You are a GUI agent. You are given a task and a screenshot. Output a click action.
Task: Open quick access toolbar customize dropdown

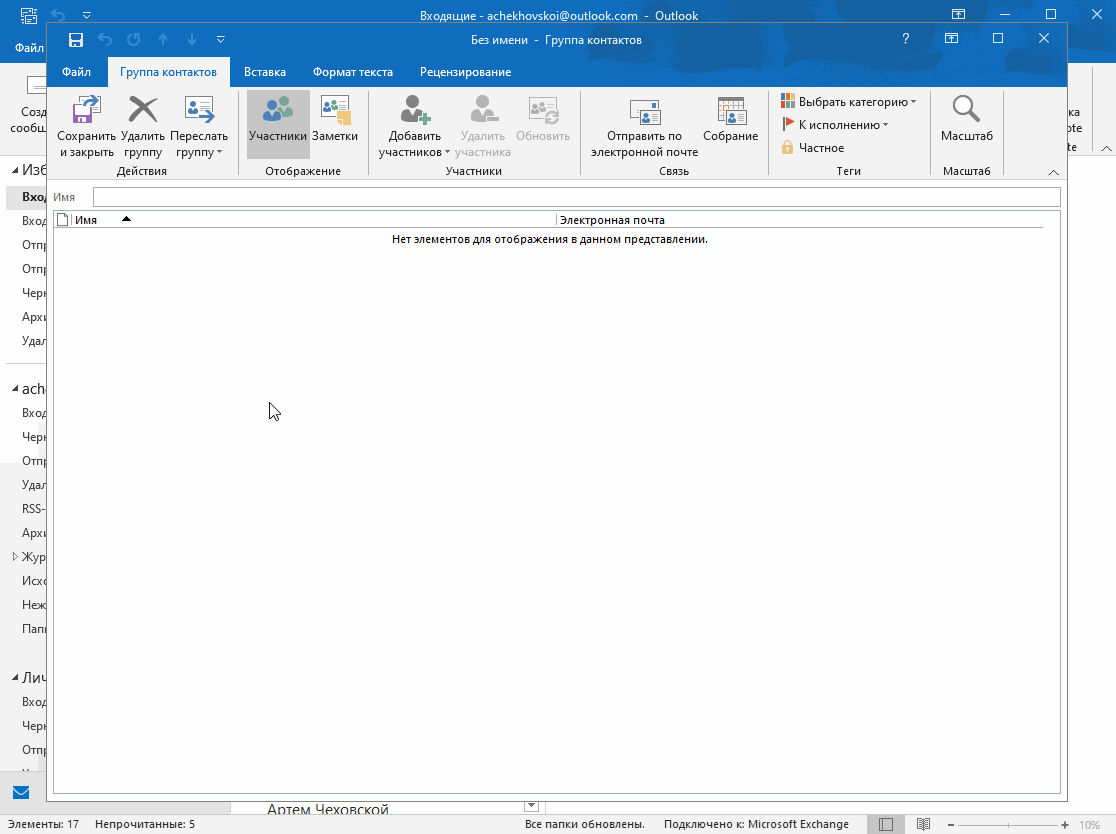221,40
